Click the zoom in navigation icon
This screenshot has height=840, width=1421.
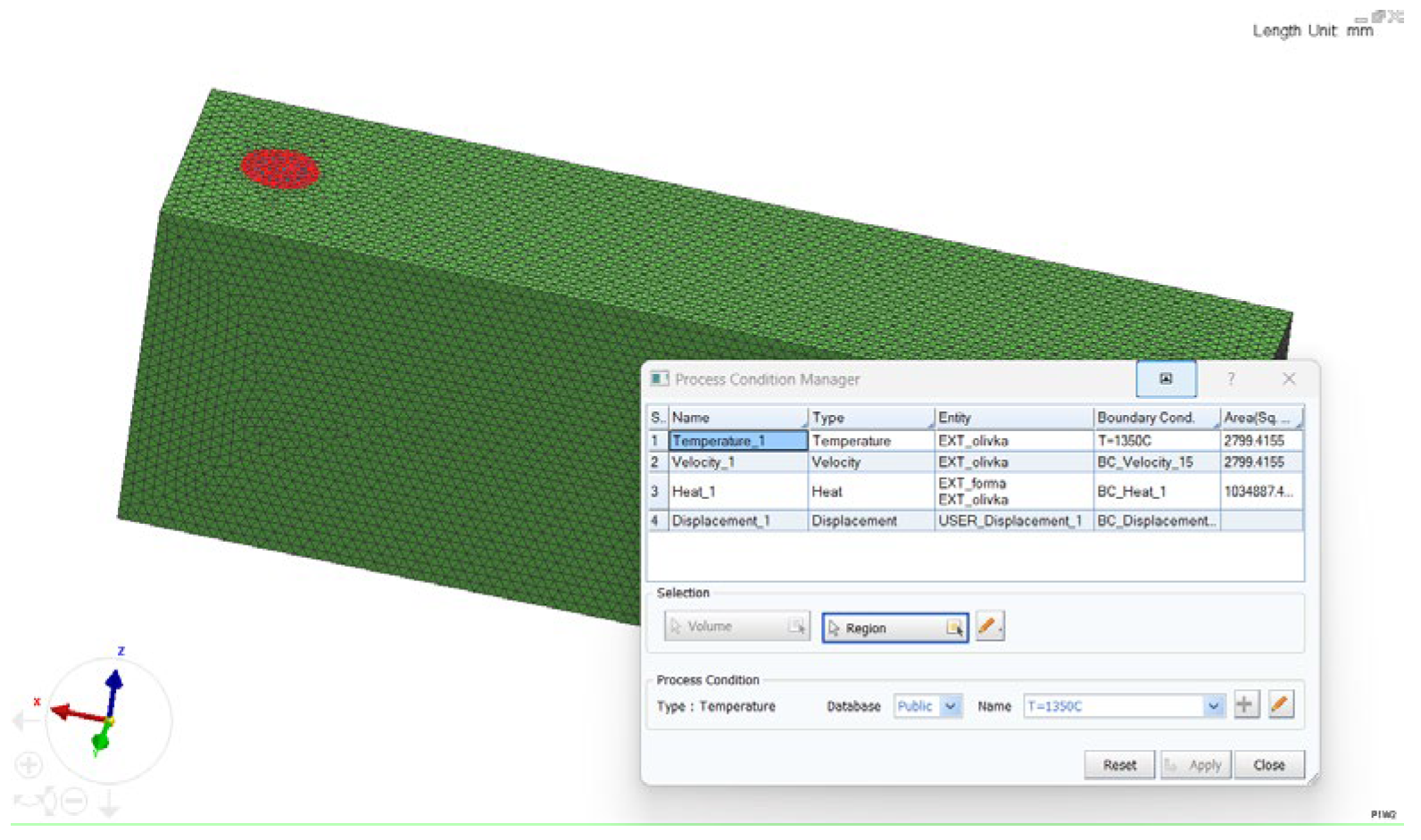coord(29,765)
